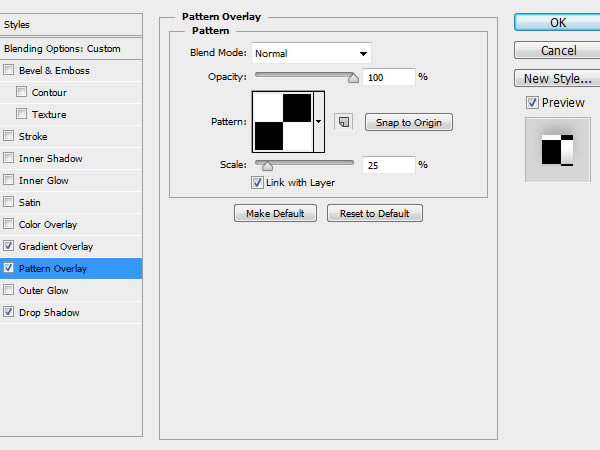Viewport: 600px width, 450px height.
Task: Click the Snap to Origin button
Action: 409,122
